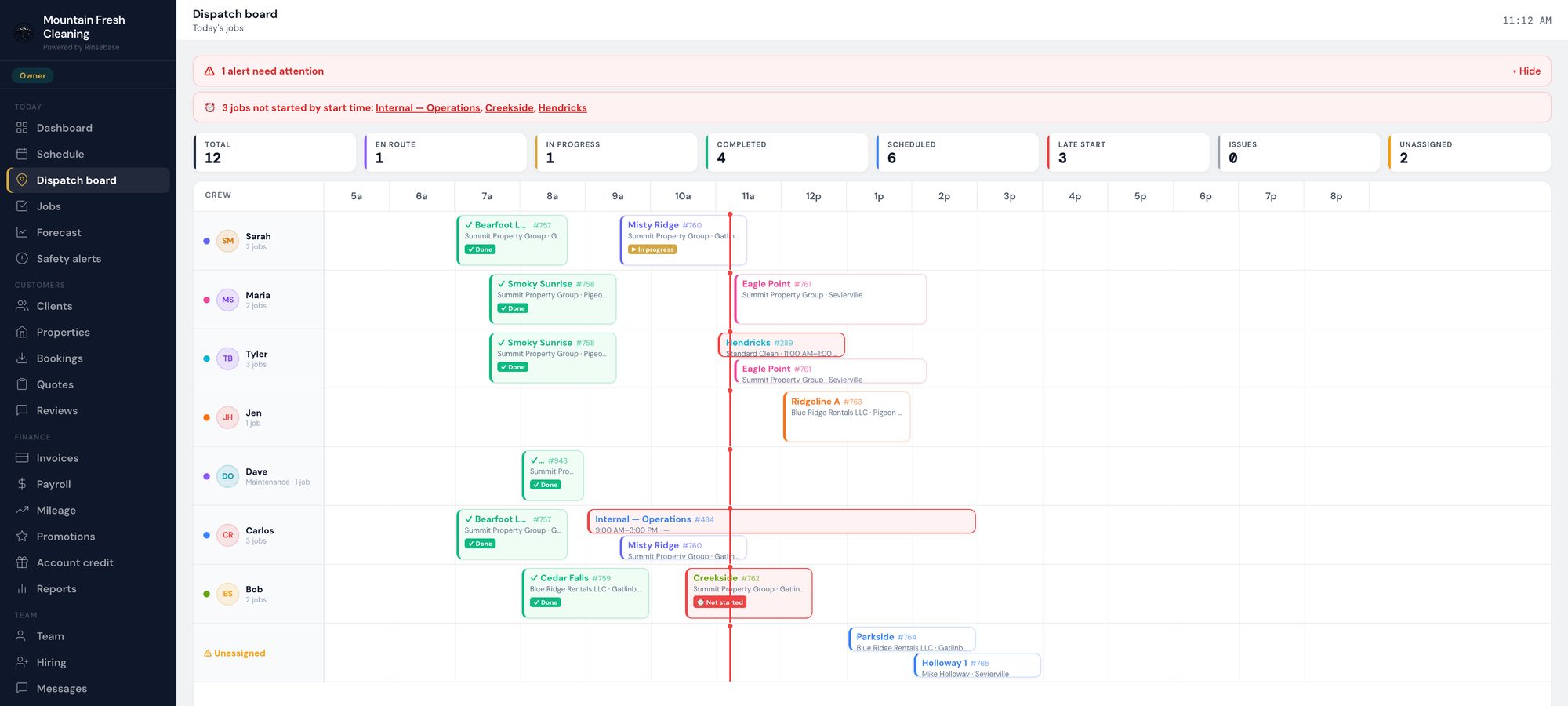Click the Messages chat icon

[x=22, y=688]
